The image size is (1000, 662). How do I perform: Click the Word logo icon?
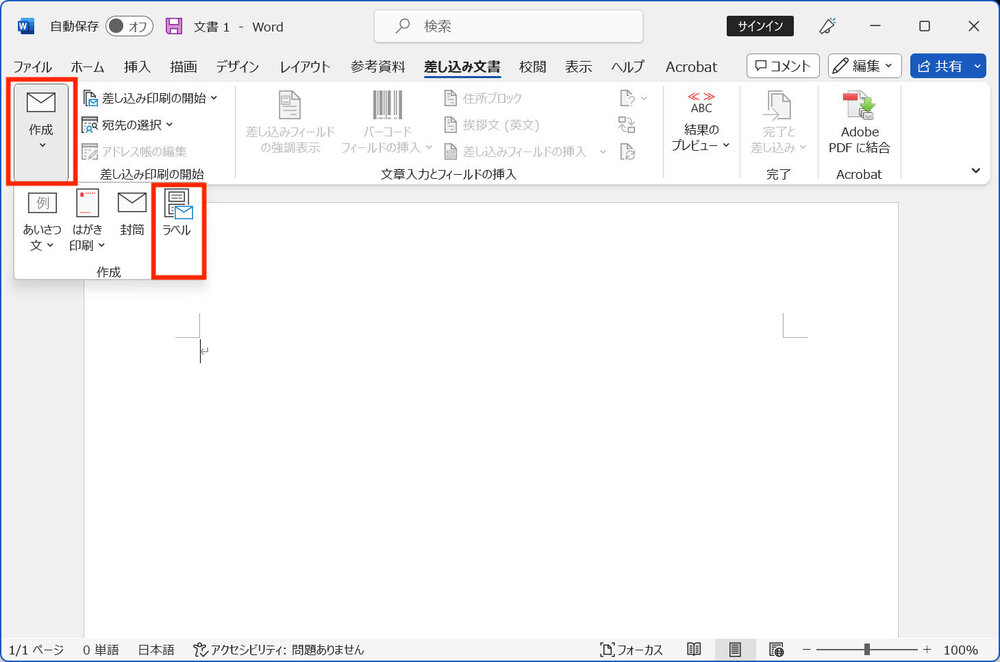tap(26, 26)
